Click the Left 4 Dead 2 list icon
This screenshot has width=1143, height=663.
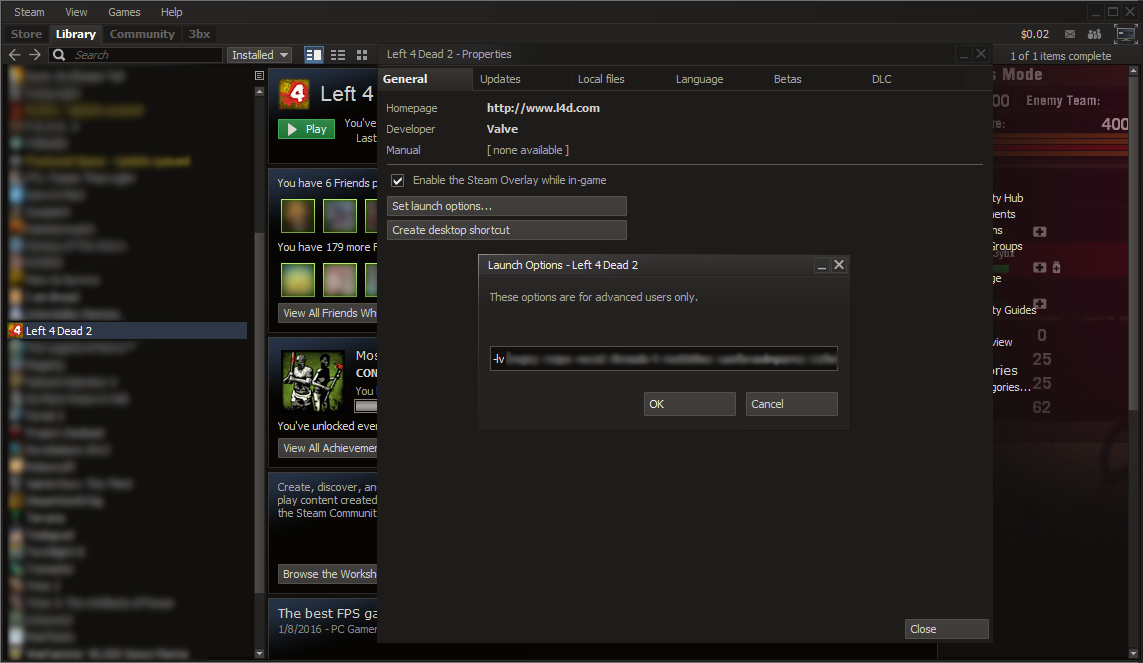(16, 331)
